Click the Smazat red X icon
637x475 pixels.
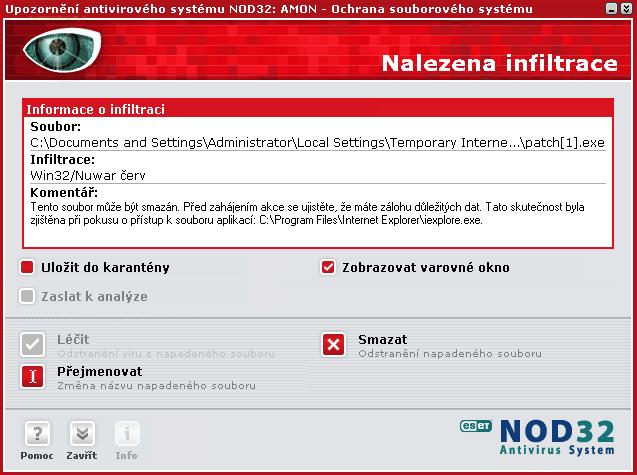[x=334, y=345]
